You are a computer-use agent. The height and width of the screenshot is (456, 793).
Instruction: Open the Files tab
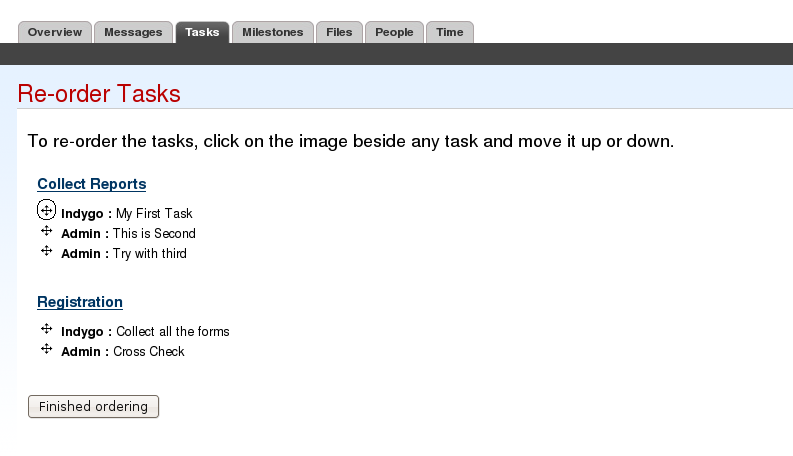pyautogui.click(x=339, y=32)
